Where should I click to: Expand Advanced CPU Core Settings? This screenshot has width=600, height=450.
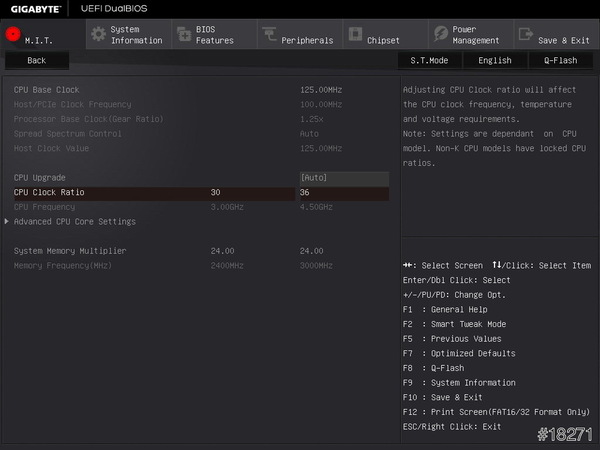[x=75, y=221]
